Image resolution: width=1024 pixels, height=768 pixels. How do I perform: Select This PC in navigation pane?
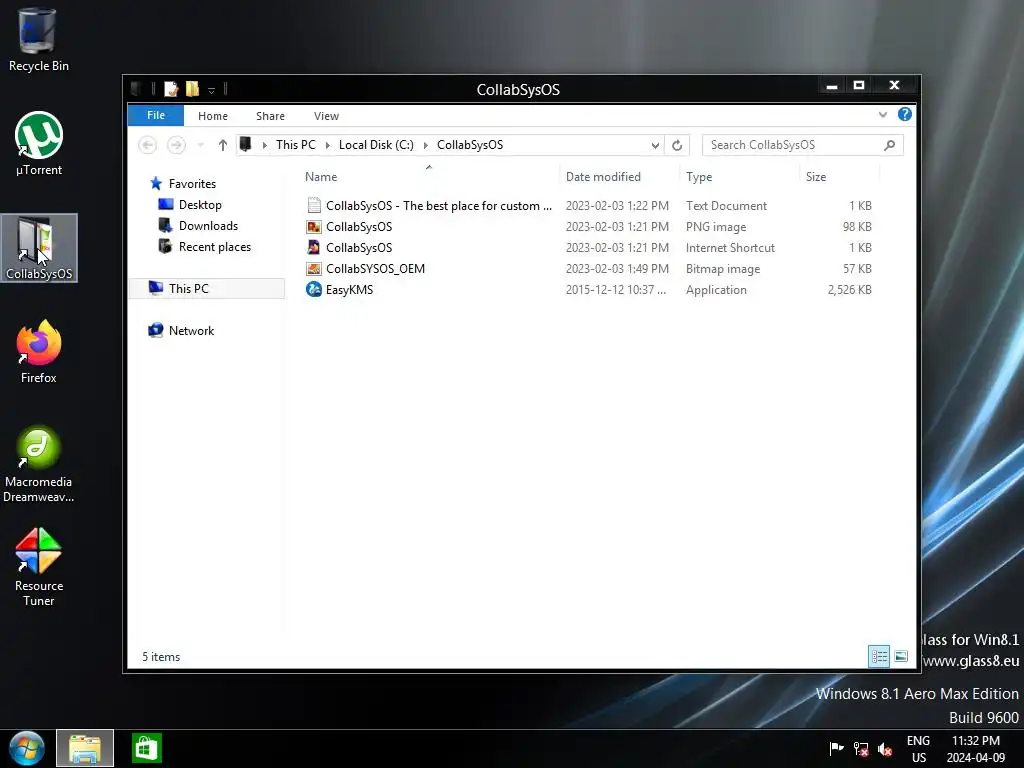[x=206, y=289]
